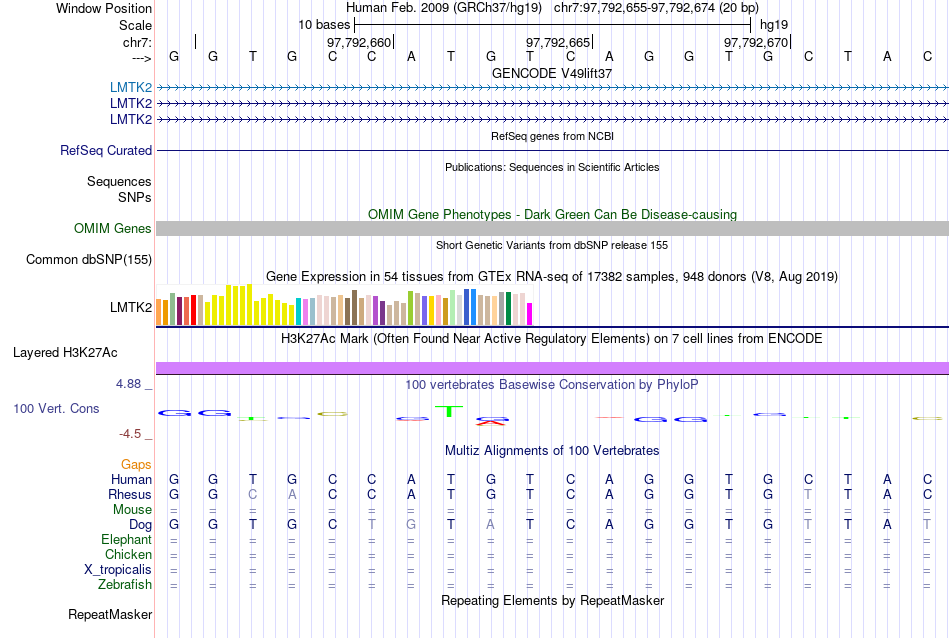
Task: Click the 97,792,665 ruler position
Action: (558, 42)
